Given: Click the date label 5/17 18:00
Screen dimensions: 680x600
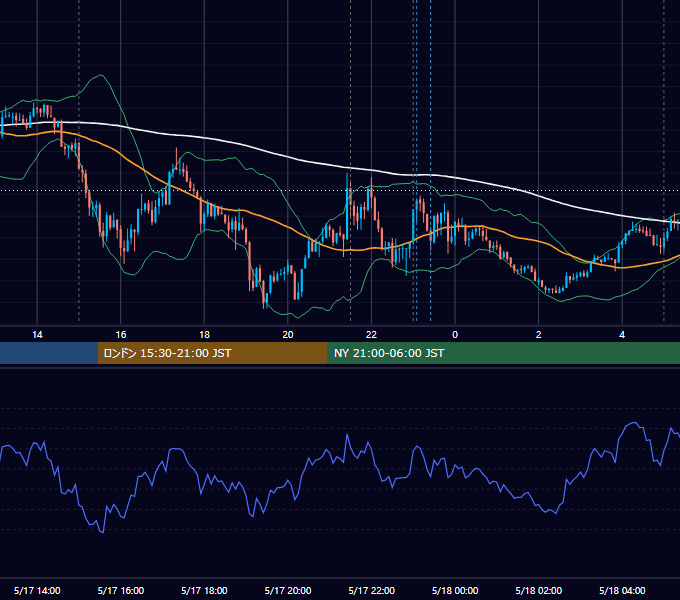Looking at the screenshot, I should coord(204,590).
